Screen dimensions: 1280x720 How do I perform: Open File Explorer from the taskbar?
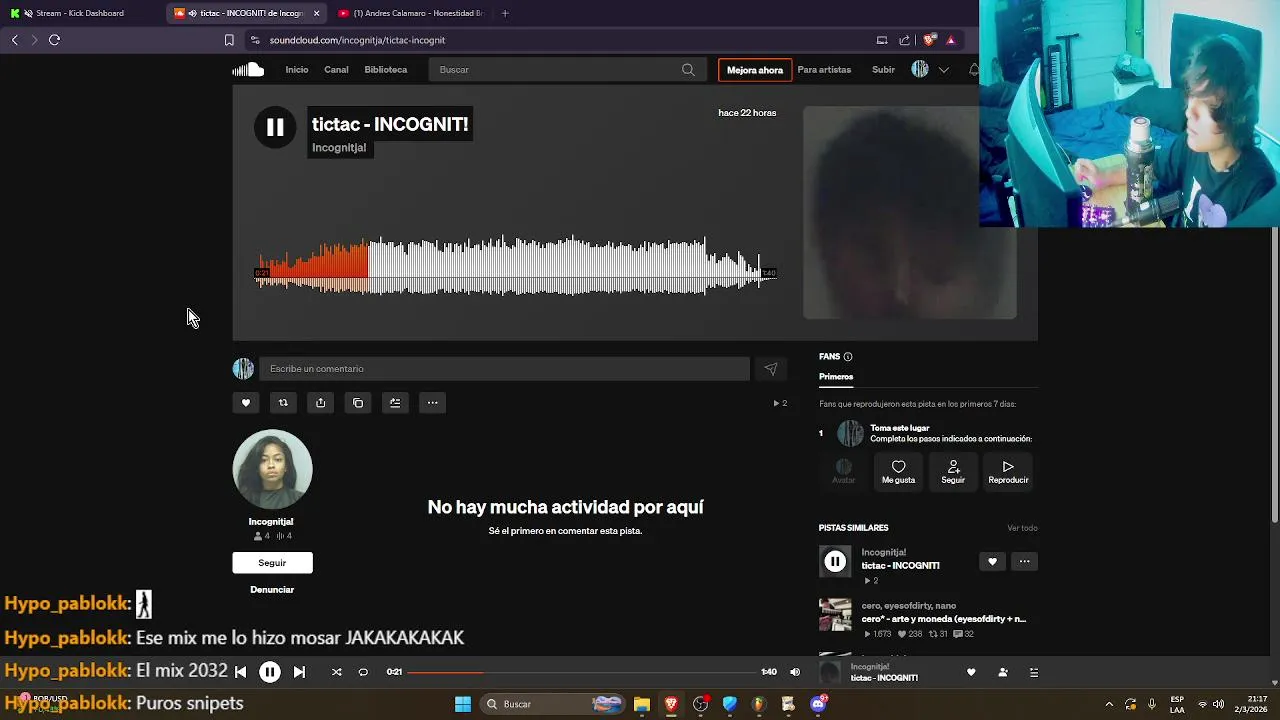click(x=642, y=704)
